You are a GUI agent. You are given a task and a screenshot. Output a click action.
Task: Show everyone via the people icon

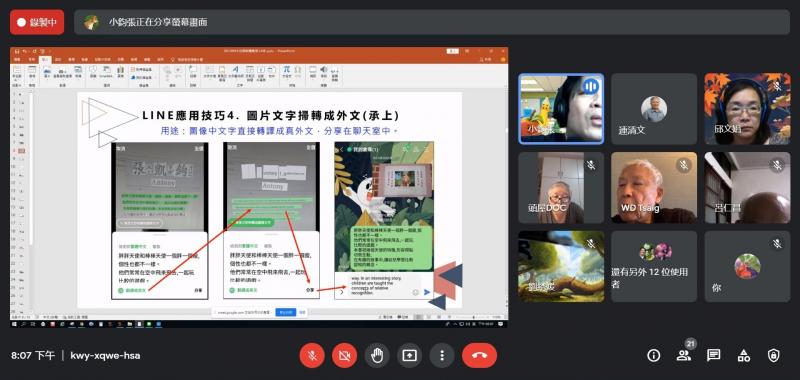[684, 356]
